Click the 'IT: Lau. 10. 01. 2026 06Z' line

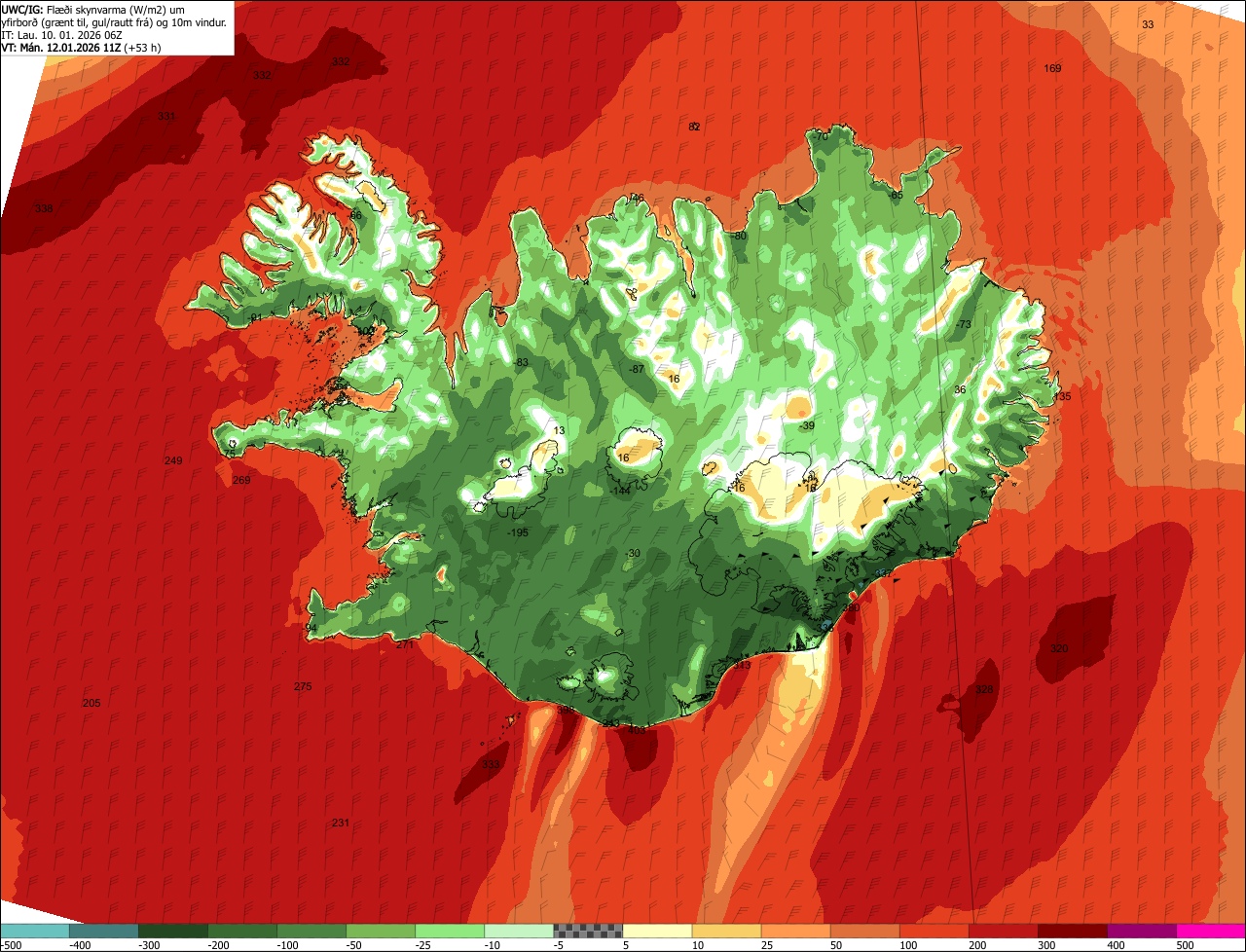point(61,35)
